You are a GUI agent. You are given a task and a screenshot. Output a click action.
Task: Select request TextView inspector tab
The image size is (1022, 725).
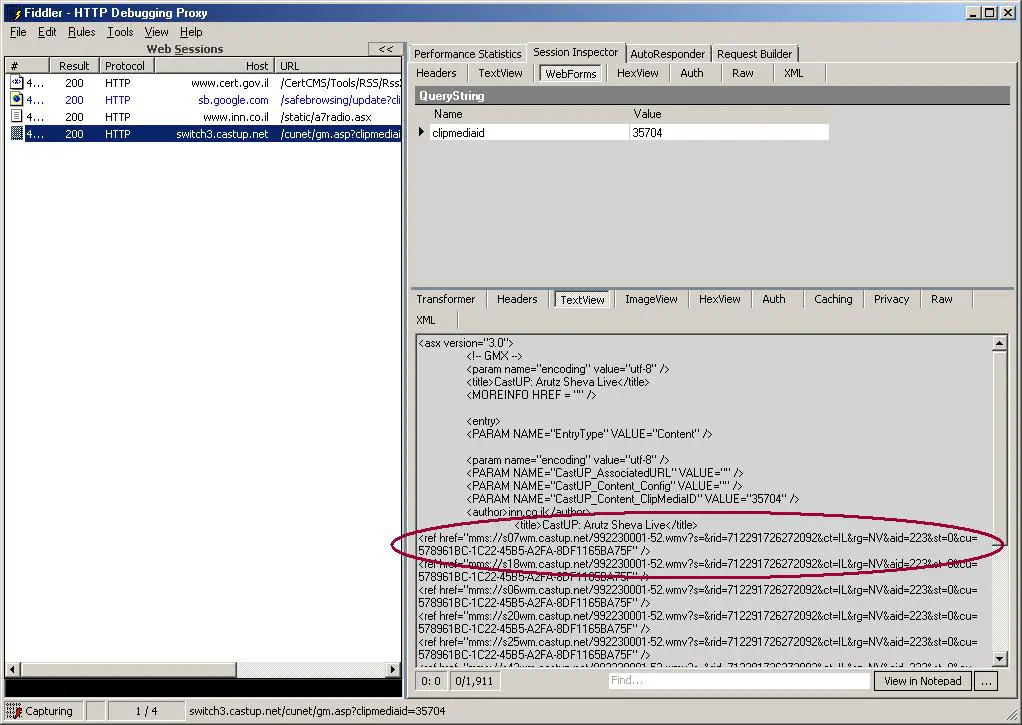[500, 73]
